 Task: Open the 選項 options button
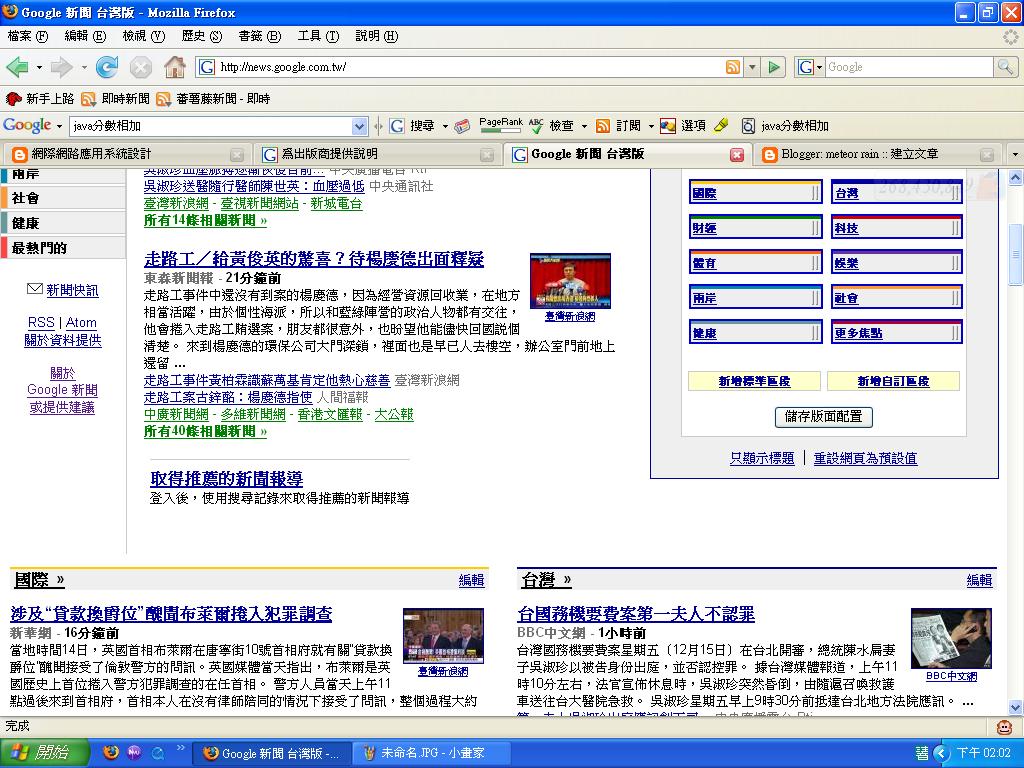pos(683,125)
